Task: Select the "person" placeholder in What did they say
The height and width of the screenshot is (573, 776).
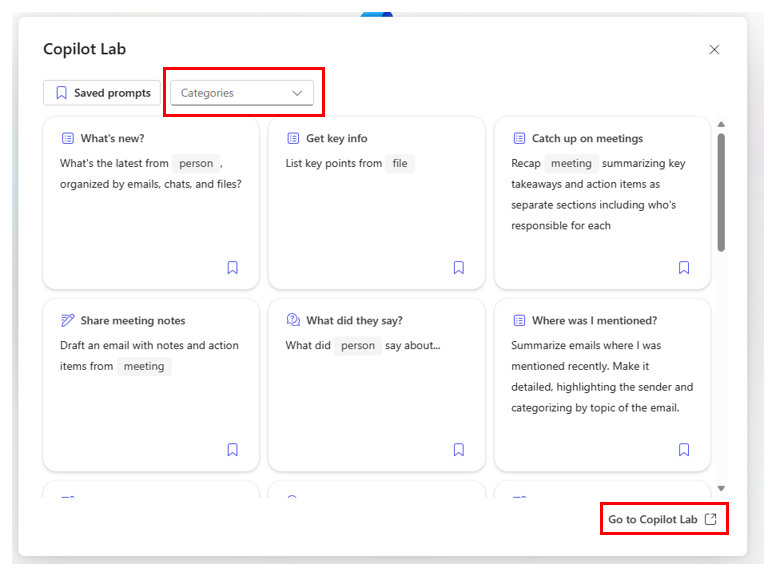Action: pos(358,345)
